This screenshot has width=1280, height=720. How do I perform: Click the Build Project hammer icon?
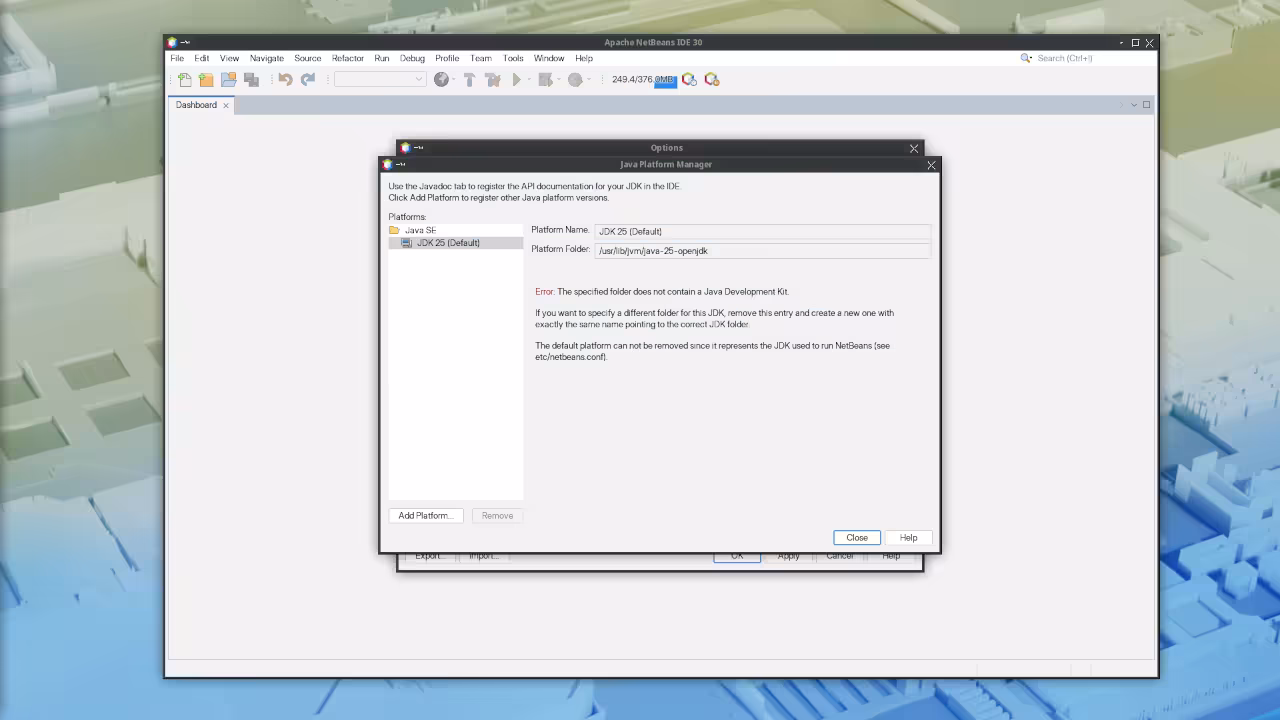[469, 80]
